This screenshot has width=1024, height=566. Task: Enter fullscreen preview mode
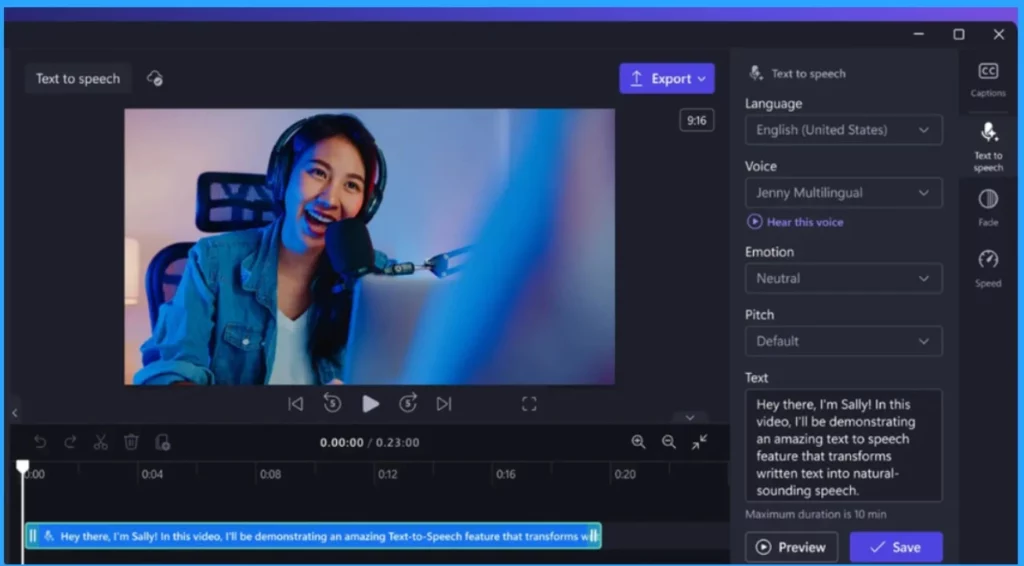529,404
